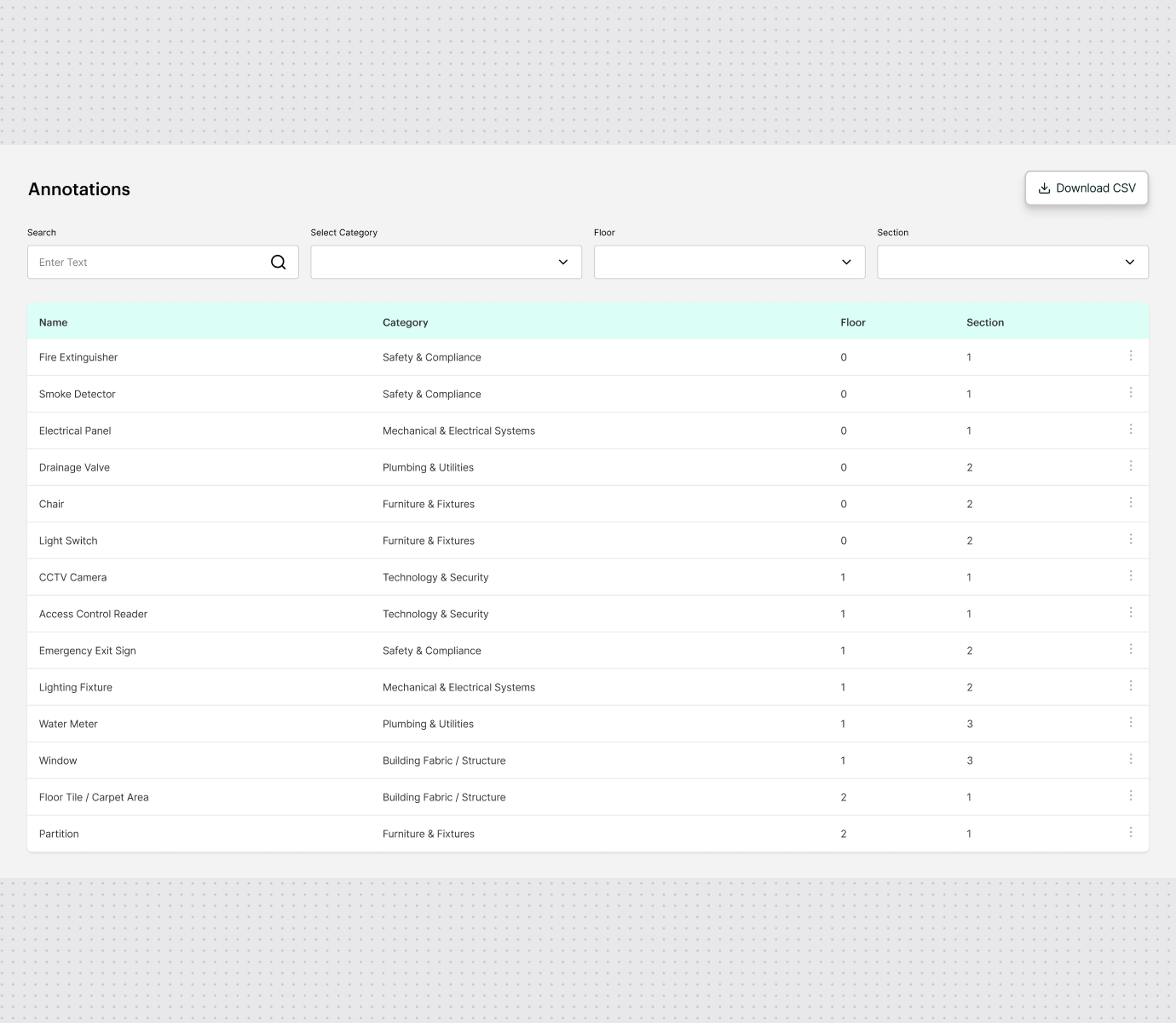This screenshot has height=1023, width=1176.
Task: Open the CCTV Camera row actions menu
Action: (x=1130, y=575)
